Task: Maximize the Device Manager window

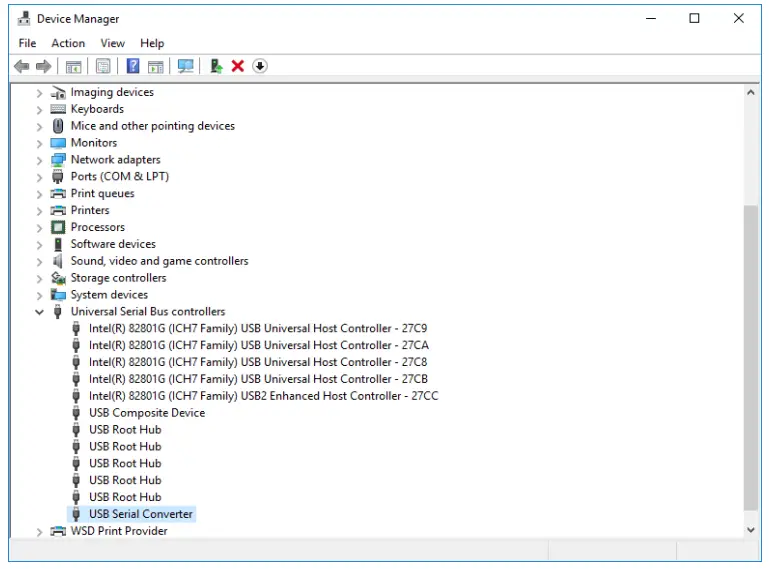Action: tap(694, 19)
